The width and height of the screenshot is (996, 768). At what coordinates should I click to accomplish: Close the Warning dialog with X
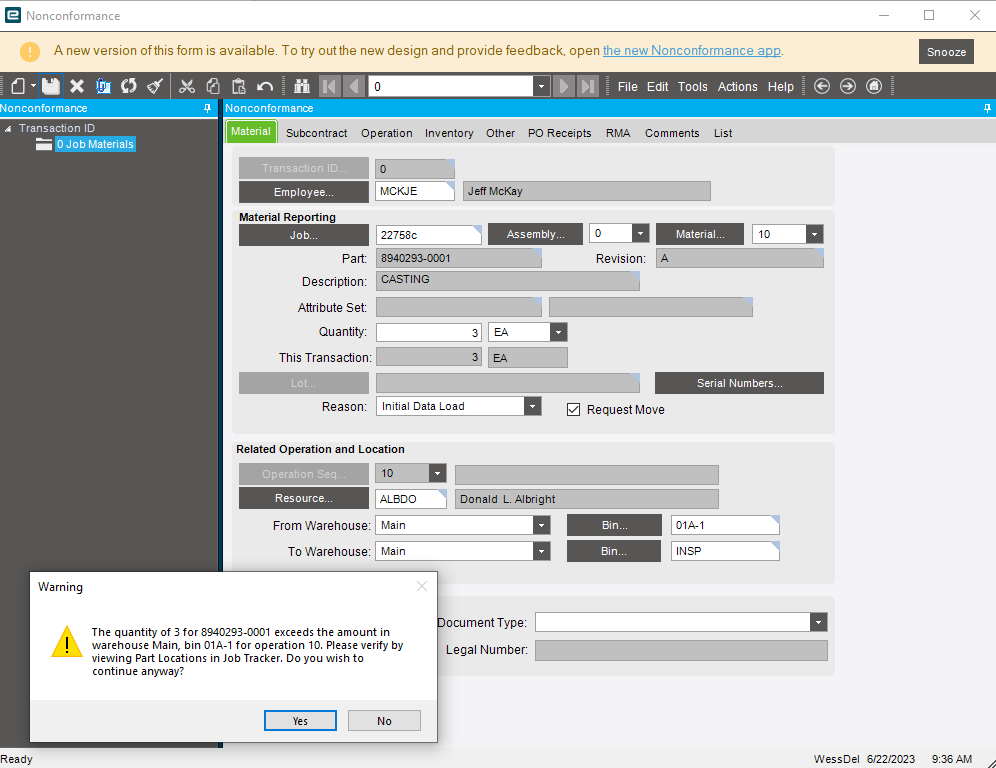point(422,586)
